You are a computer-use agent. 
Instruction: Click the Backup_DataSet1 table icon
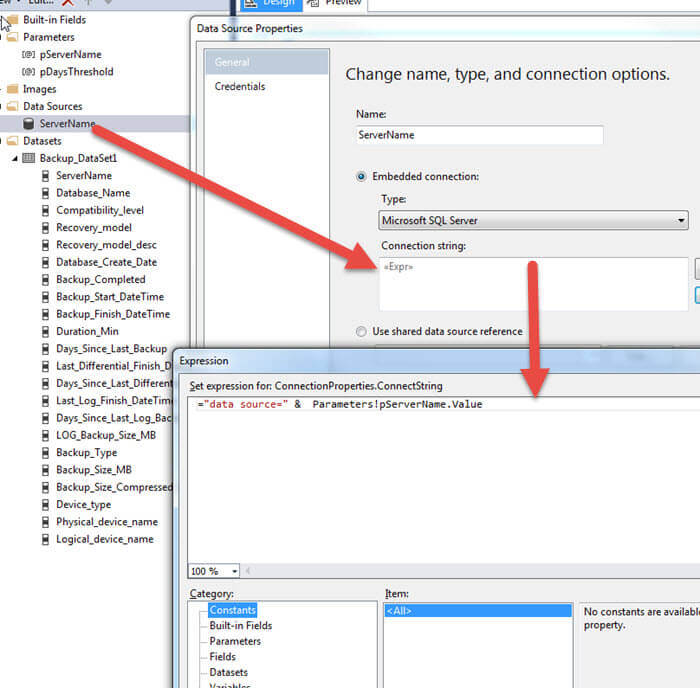click(29, 158)
